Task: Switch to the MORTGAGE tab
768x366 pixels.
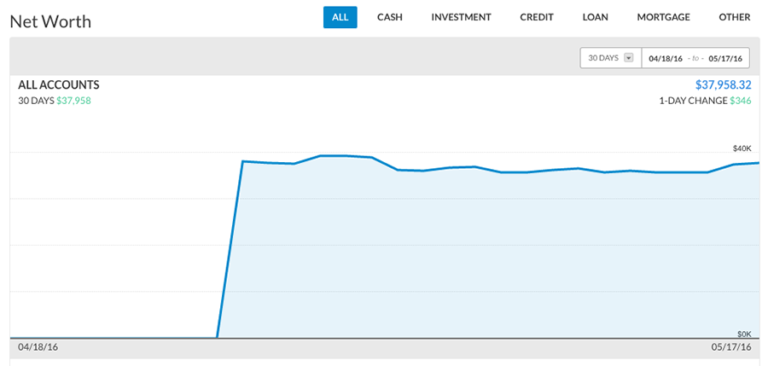Action: point(663,17)
